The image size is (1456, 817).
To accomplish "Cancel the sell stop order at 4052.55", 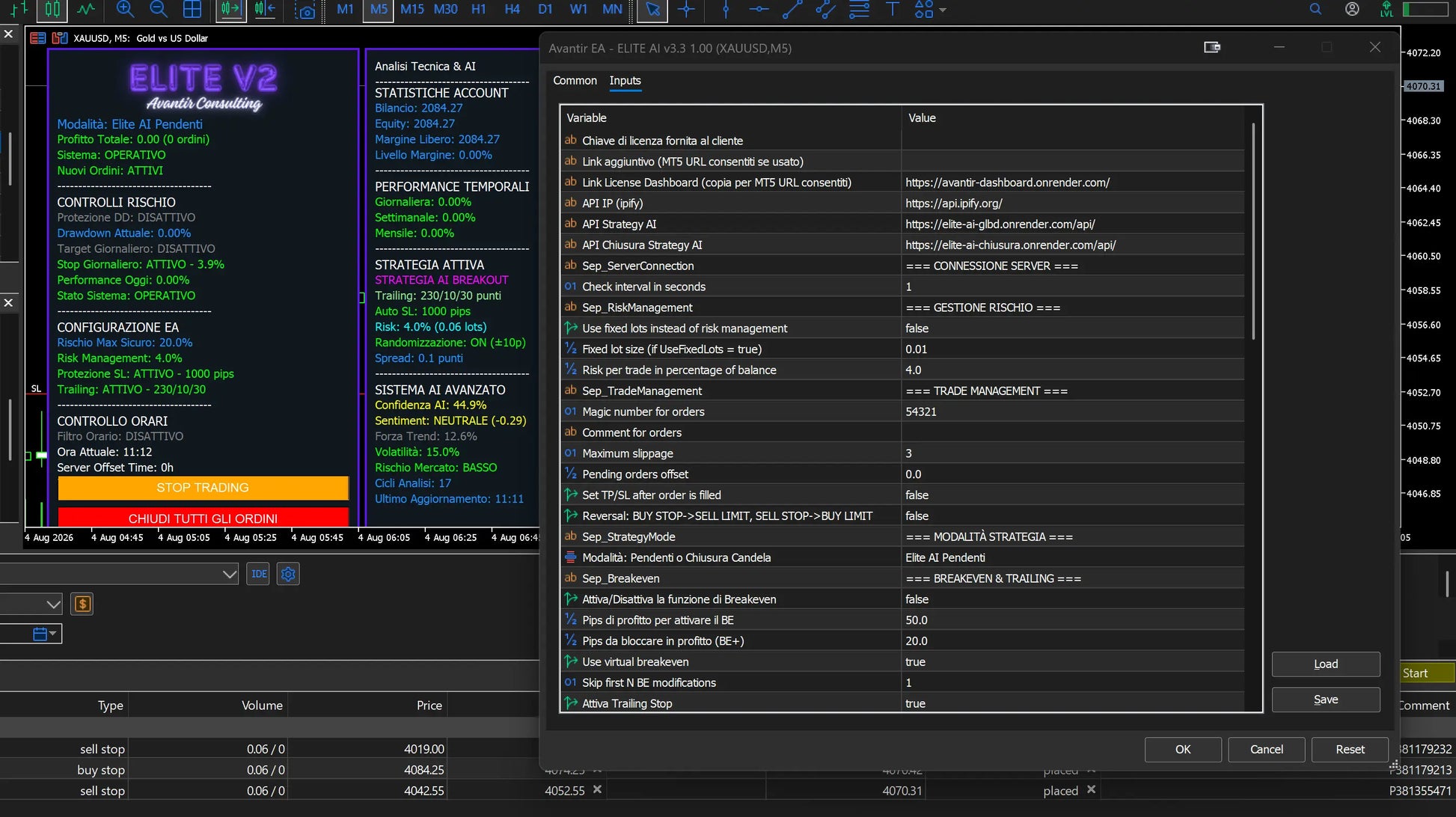I will click(597, 789).
